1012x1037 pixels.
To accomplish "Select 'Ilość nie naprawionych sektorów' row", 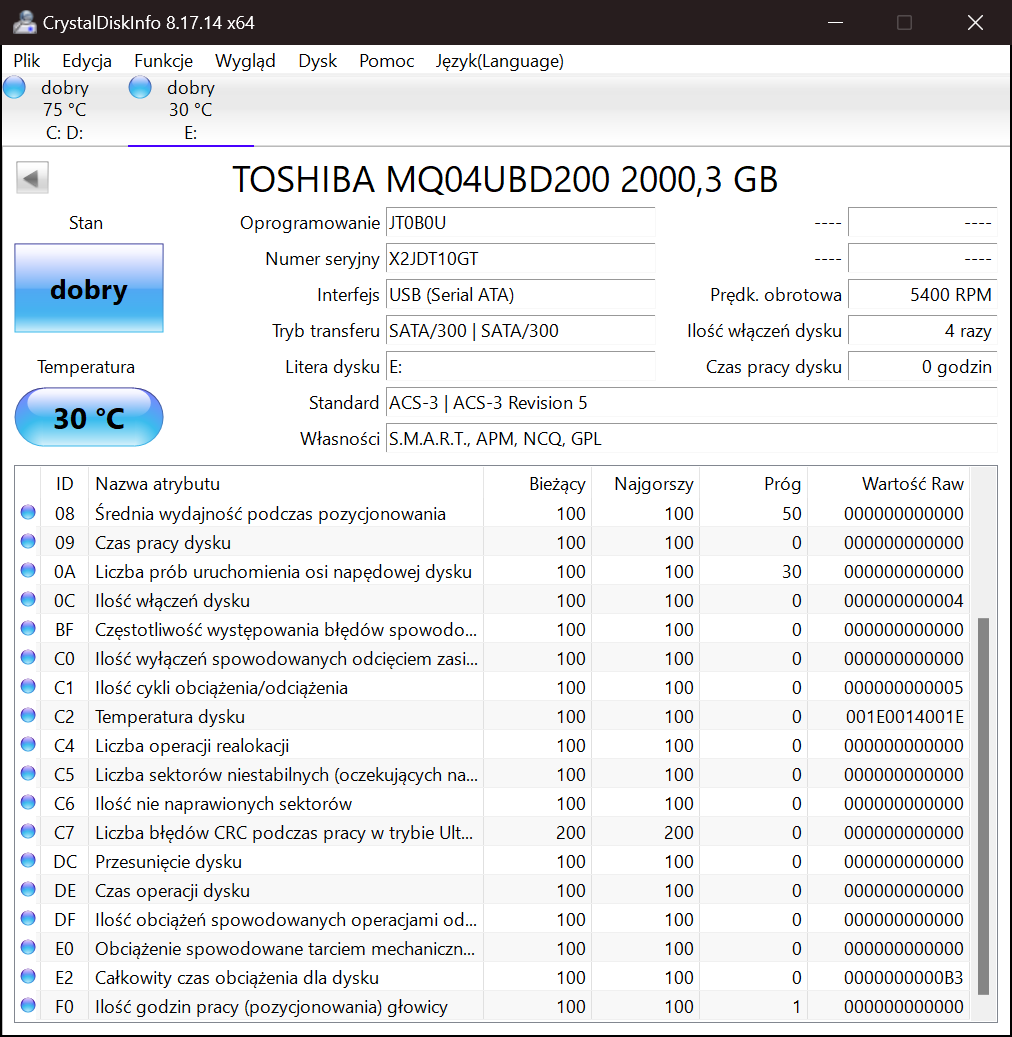I will point(491,804).
